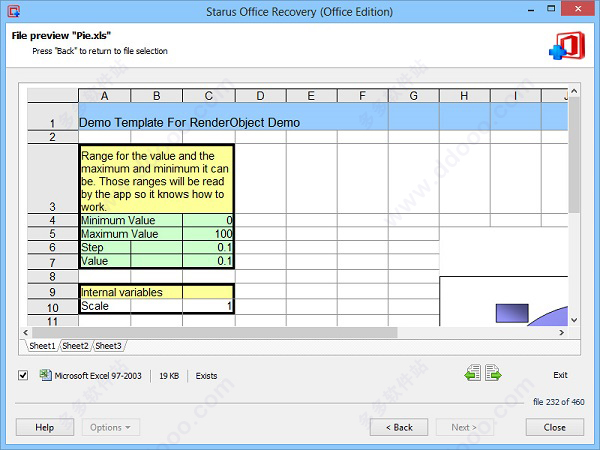
Task: Click the blue legend square in chart
Action: pyautogui.click(x=512, y=313)
